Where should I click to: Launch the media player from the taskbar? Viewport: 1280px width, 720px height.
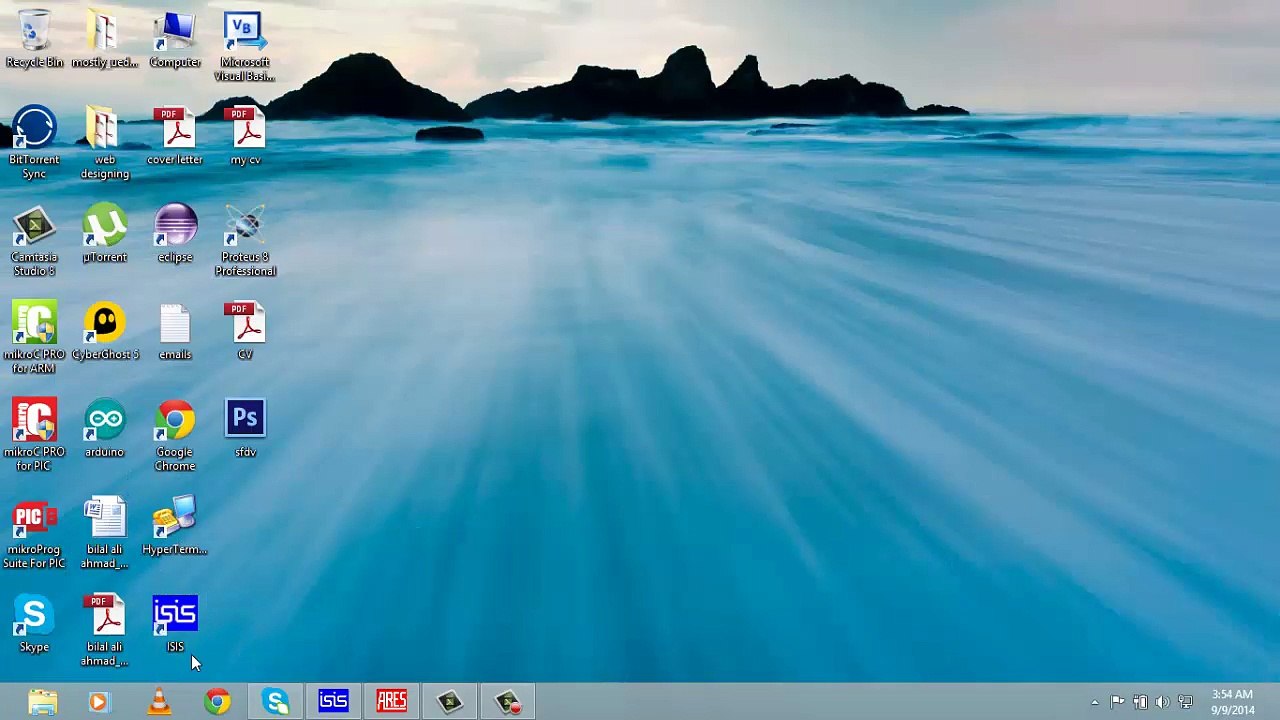pos(98,702)
